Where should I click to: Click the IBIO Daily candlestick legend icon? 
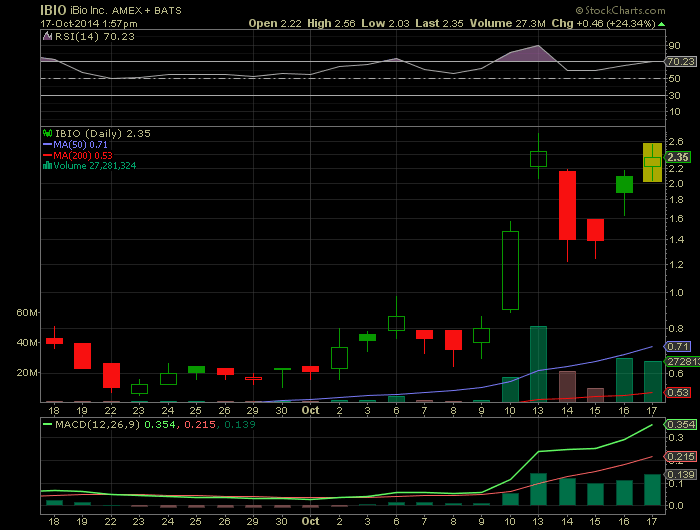(46, 132)
